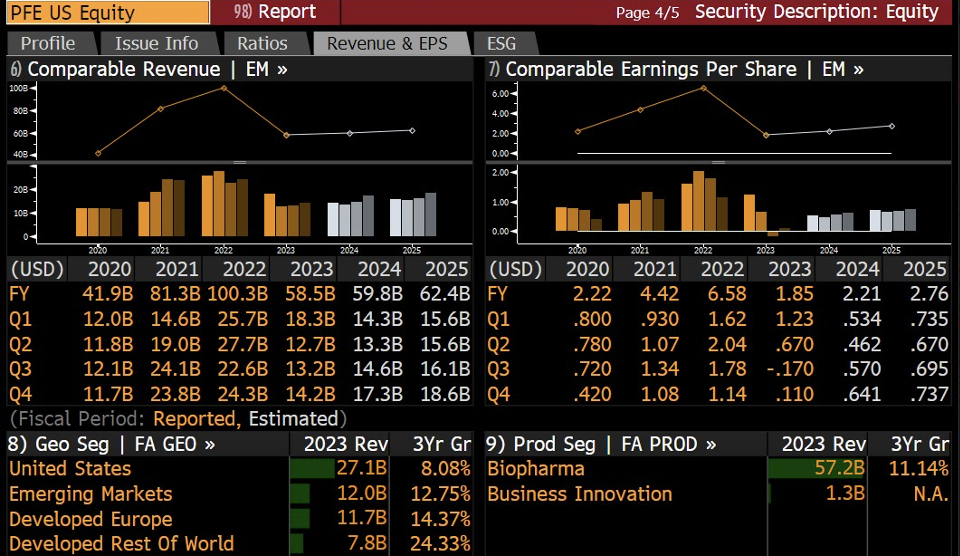Click revenue FY 2024 estimate 59.8B

[x=378, y=294]
